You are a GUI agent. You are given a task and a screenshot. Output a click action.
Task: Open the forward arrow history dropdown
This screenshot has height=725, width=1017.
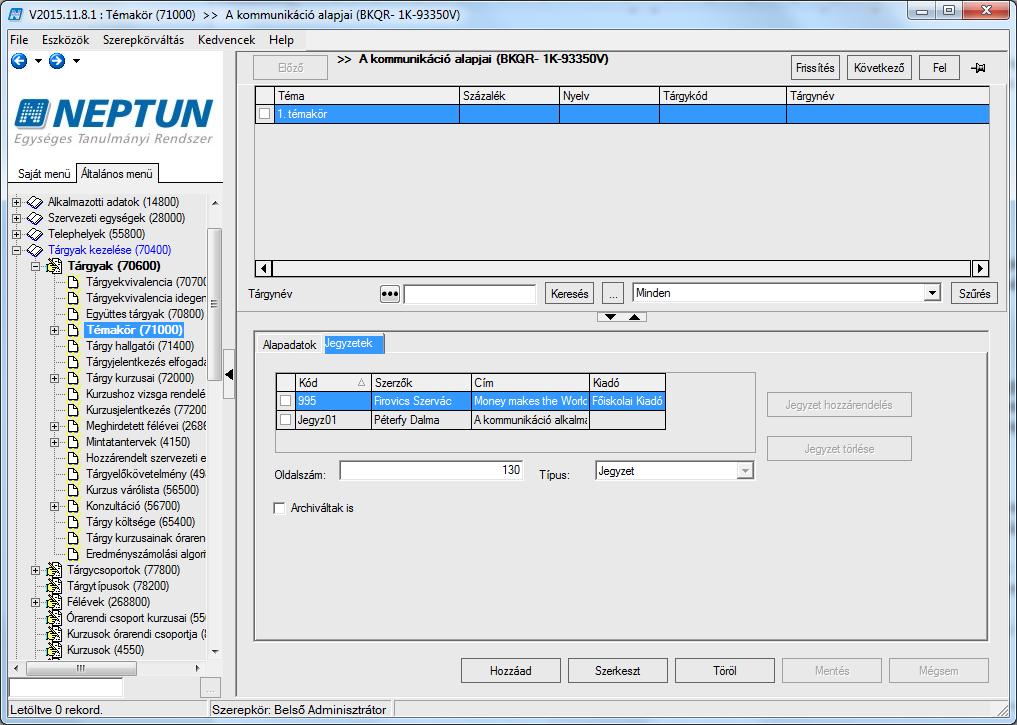77,61
